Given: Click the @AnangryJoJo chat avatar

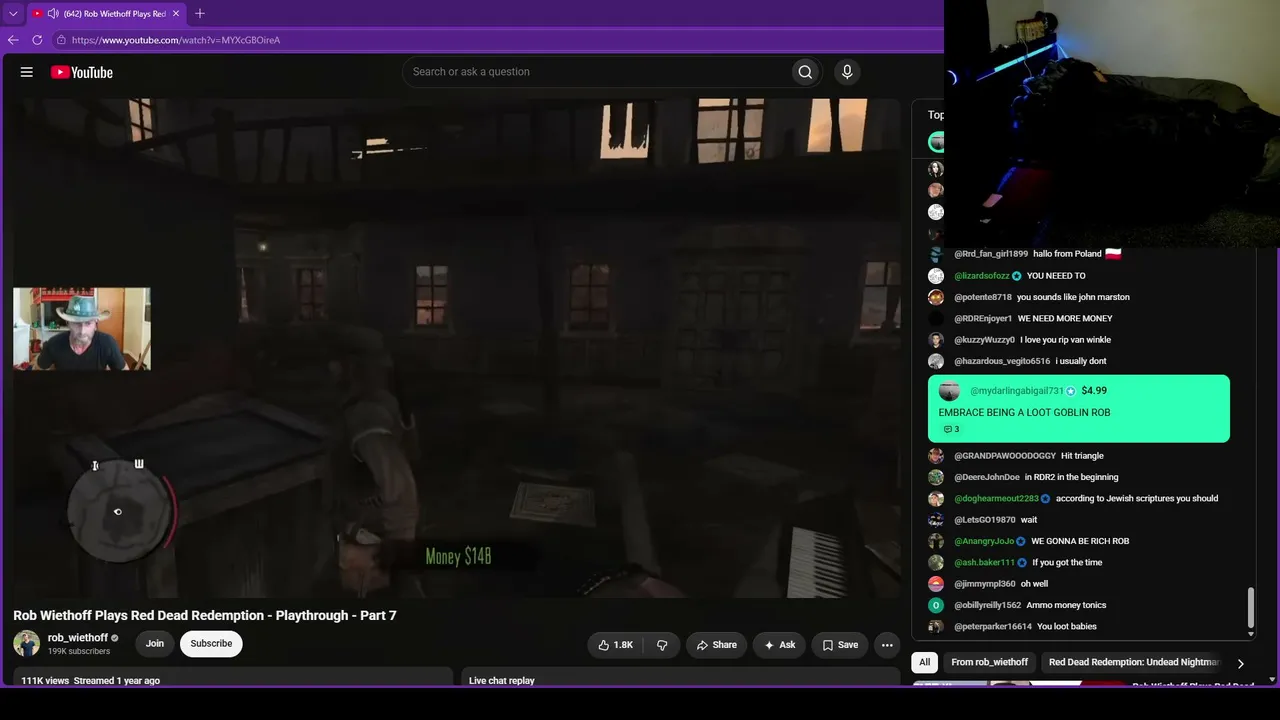Looking at the screenshot, I should point(936,541).
